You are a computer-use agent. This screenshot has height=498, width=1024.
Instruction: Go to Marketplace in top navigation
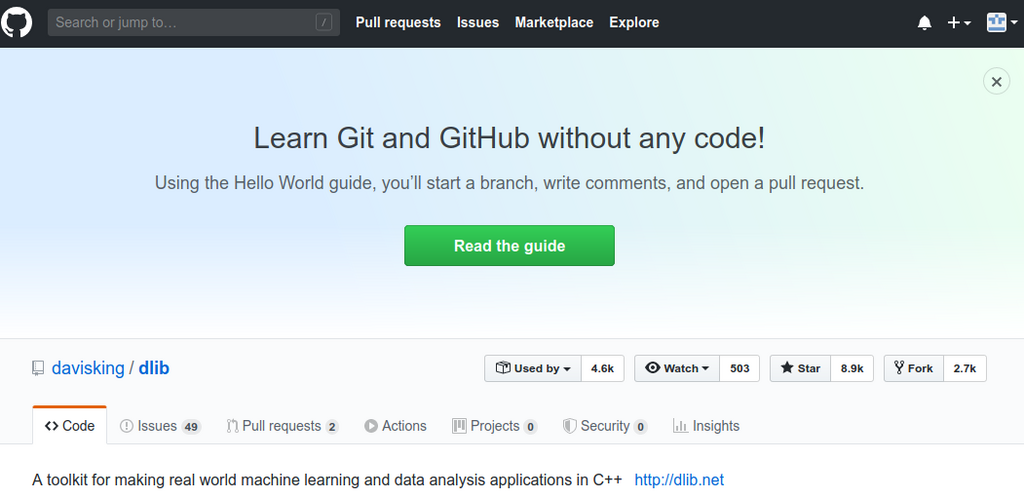[554, 23]
